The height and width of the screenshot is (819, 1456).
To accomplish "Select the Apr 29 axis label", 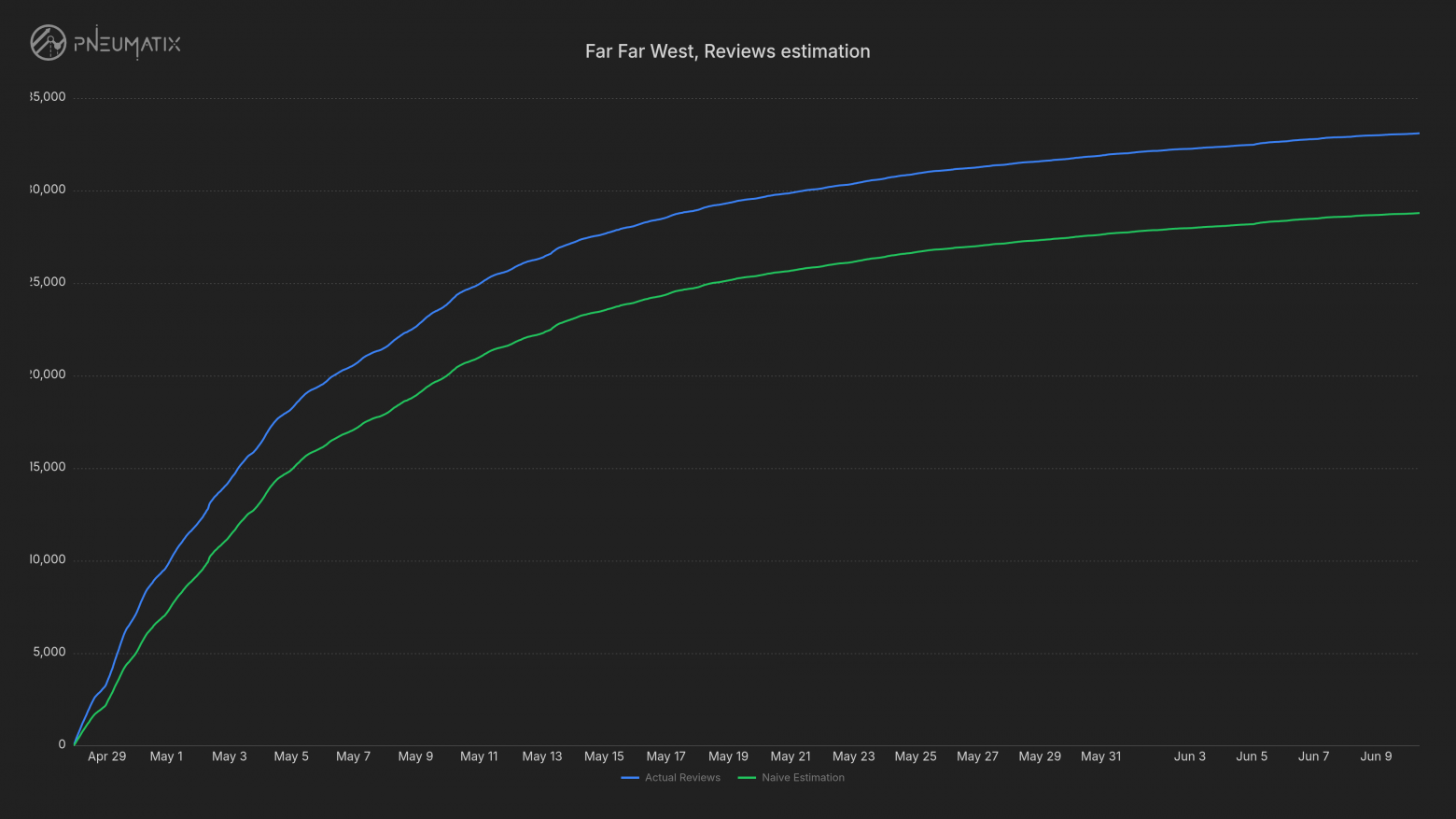I will 106,756.
